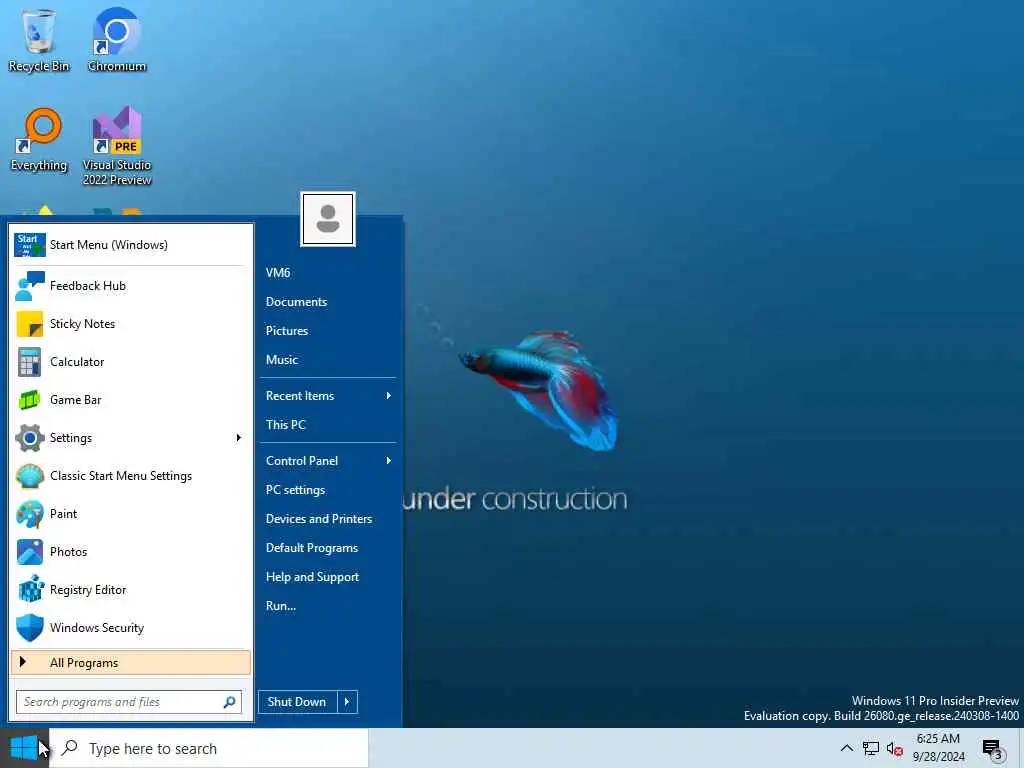
Task: Open Sticky Notes icon in start menu
Action: click(29, 324)
